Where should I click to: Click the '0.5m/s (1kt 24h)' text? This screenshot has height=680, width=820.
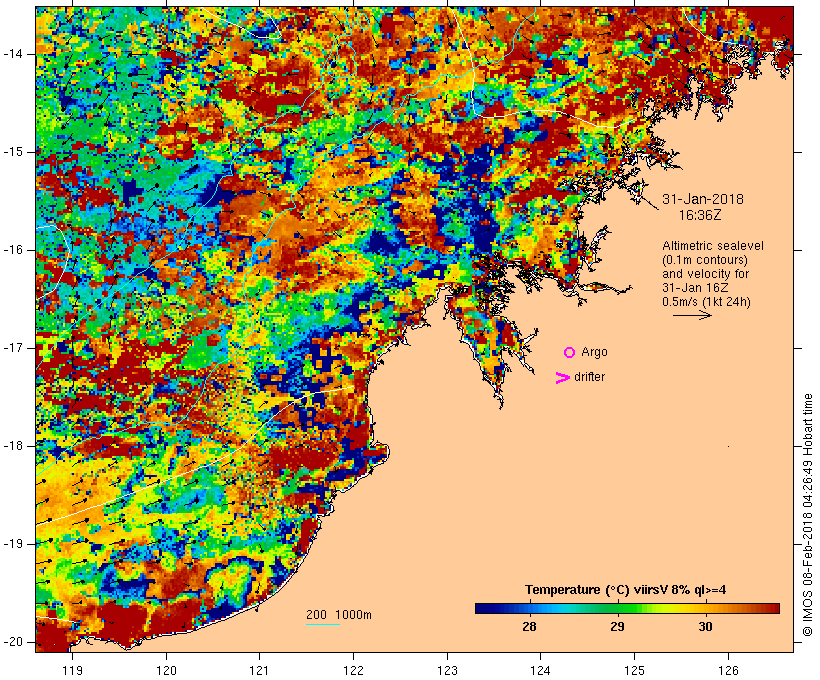(x=706, y=302)
